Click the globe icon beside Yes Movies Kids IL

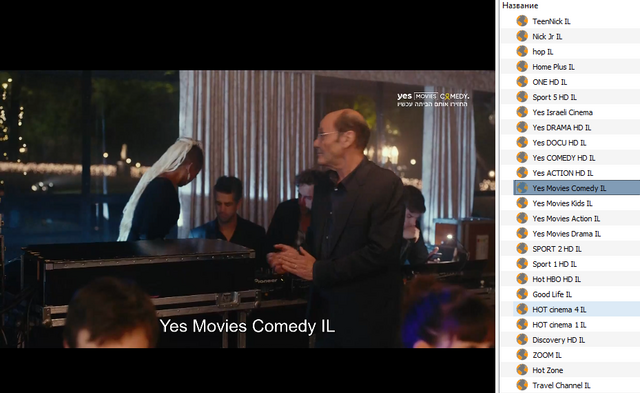[522, 203]
